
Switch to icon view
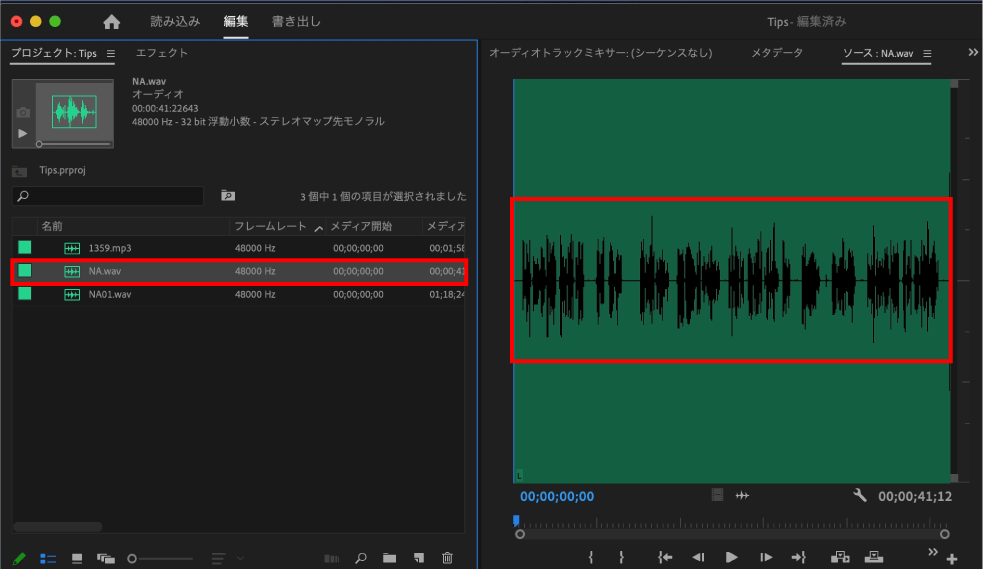[76, 558]
